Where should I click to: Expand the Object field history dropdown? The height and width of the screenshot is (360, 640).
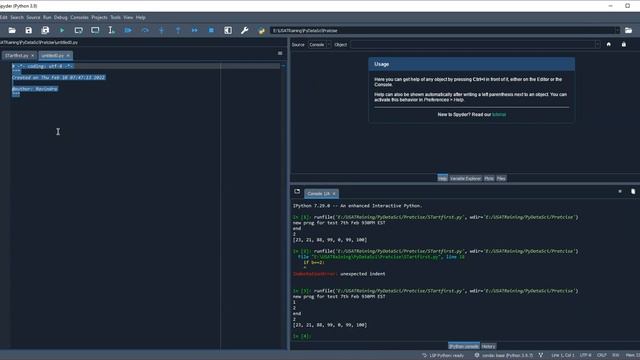click(x=598, y=44)
